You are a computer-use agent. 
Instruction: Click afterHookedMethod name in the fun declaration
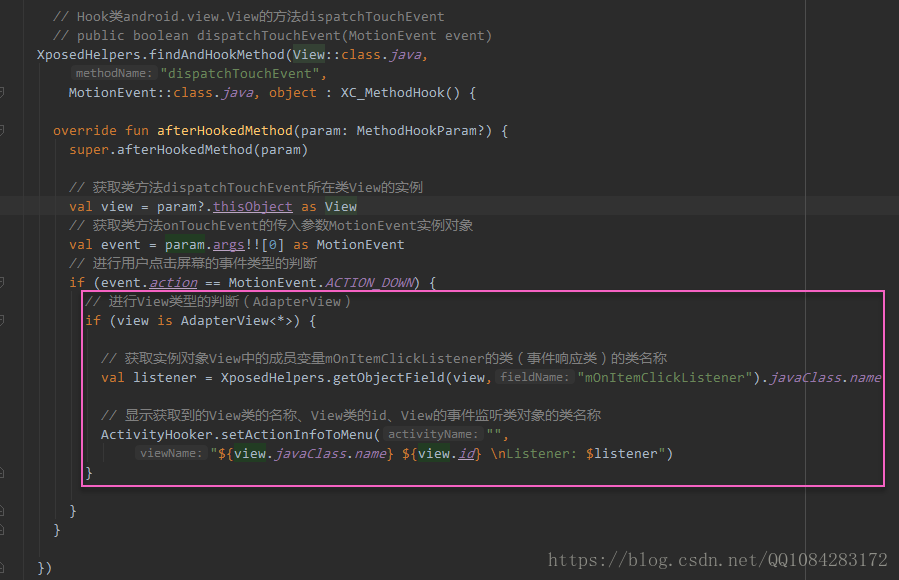pyautogui.click(x=225, y=131)
